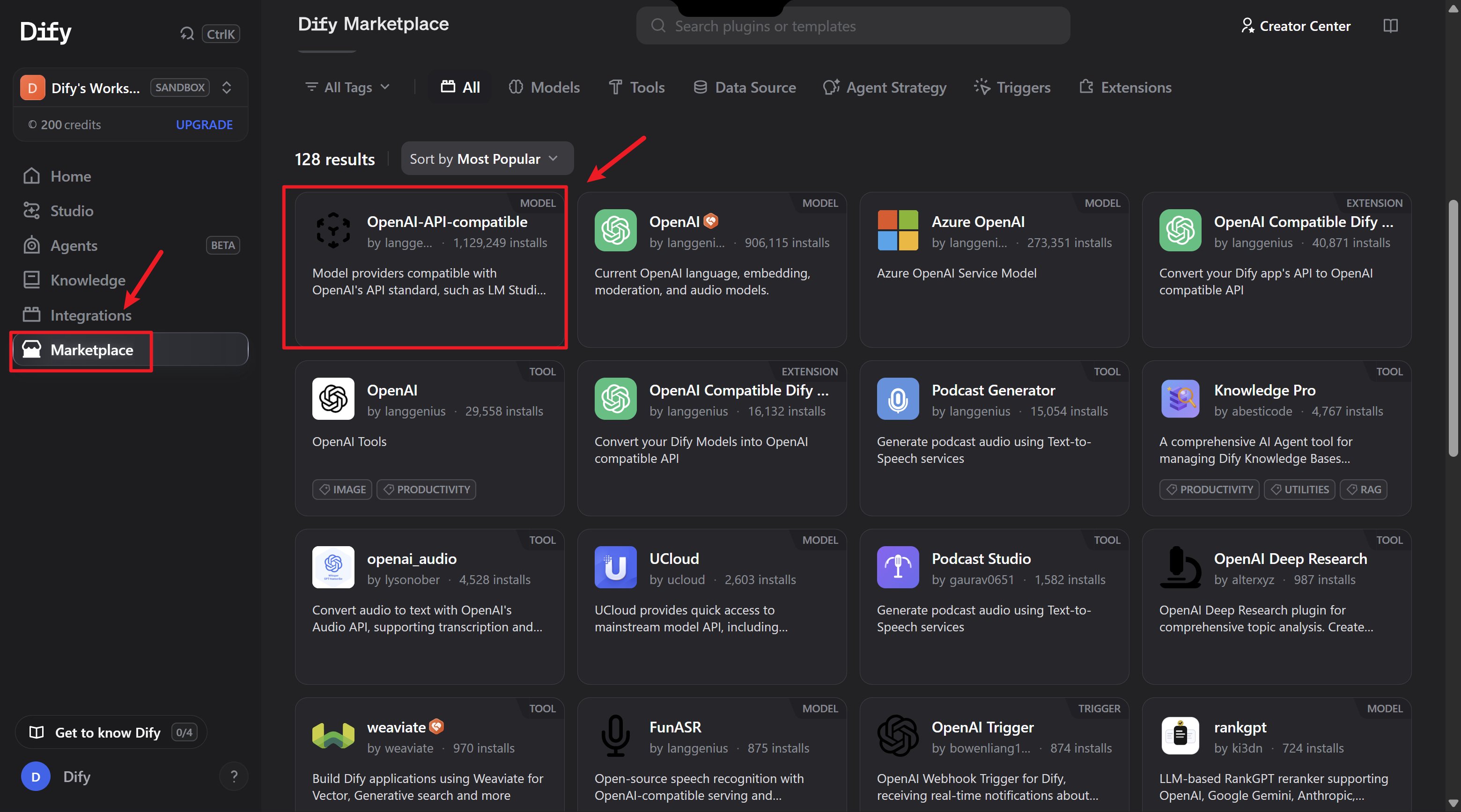Click the IMAGE tag on OpenAI Tools card
Image resolution: width=1461 pixels, height=812 pixels.
[342, 490]
